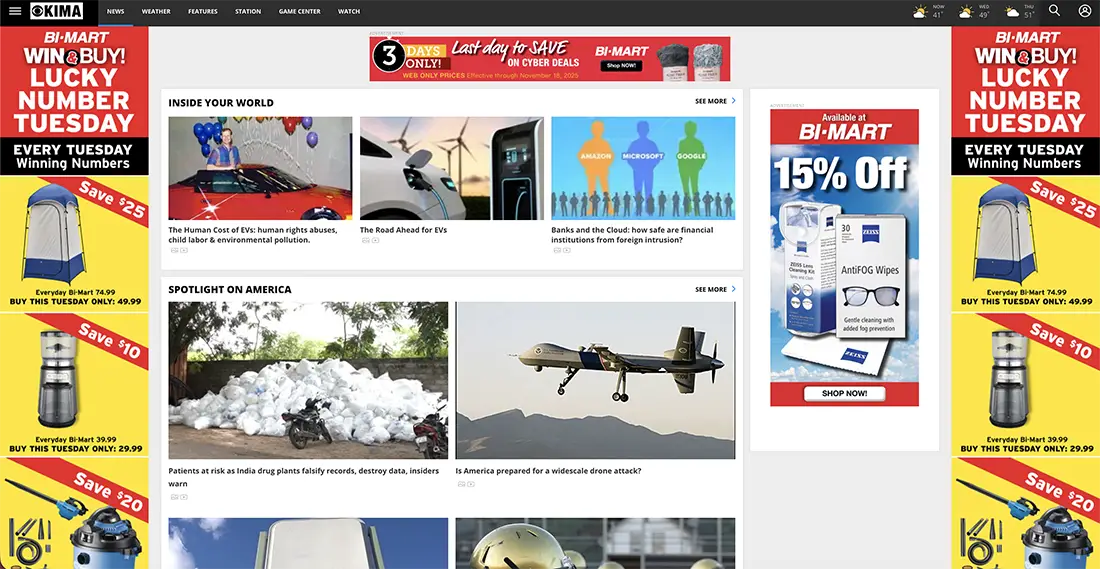Open India drug plants falsify records headline

pyautogui.click(x=304, y=477)
